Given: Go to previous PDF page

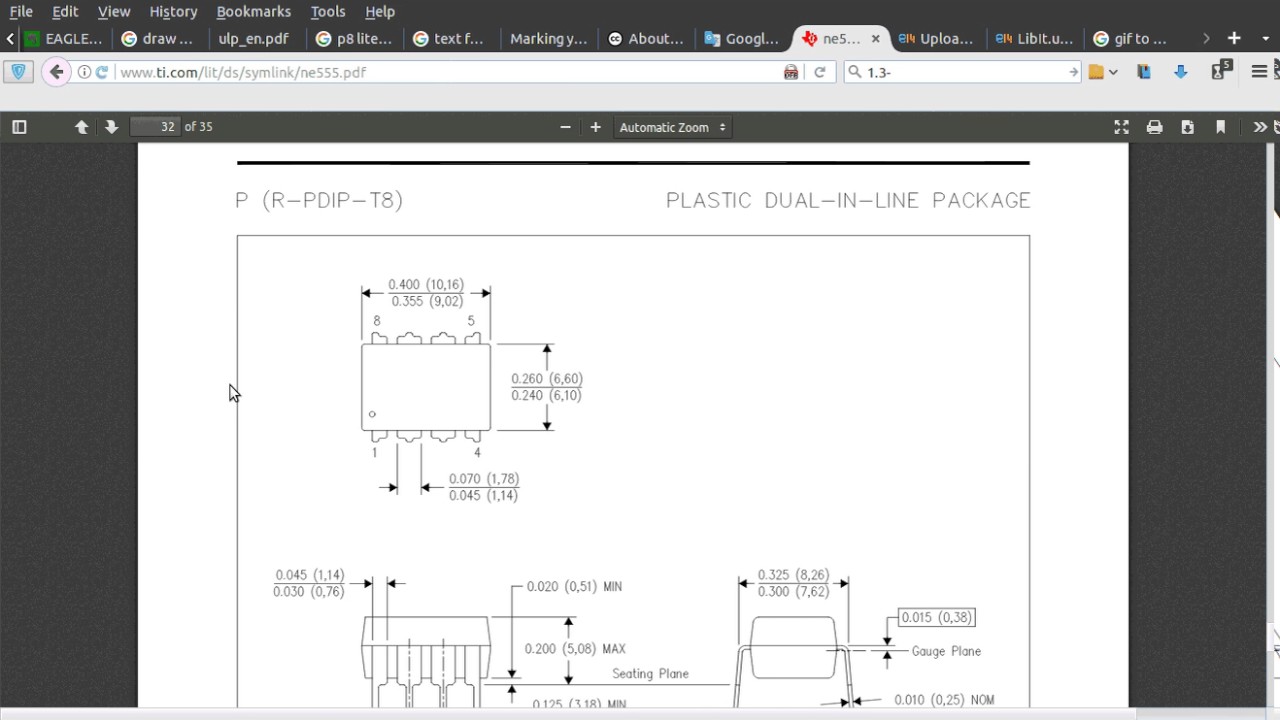Looking at the screenshot, I should coord(82,127).
